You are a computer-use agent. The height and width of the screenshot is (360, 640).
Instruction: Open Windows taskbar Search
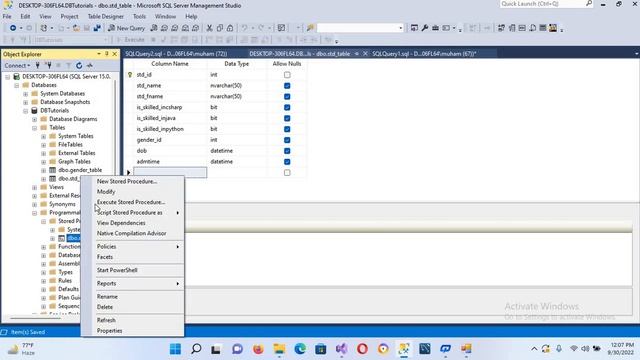(196, 349)
